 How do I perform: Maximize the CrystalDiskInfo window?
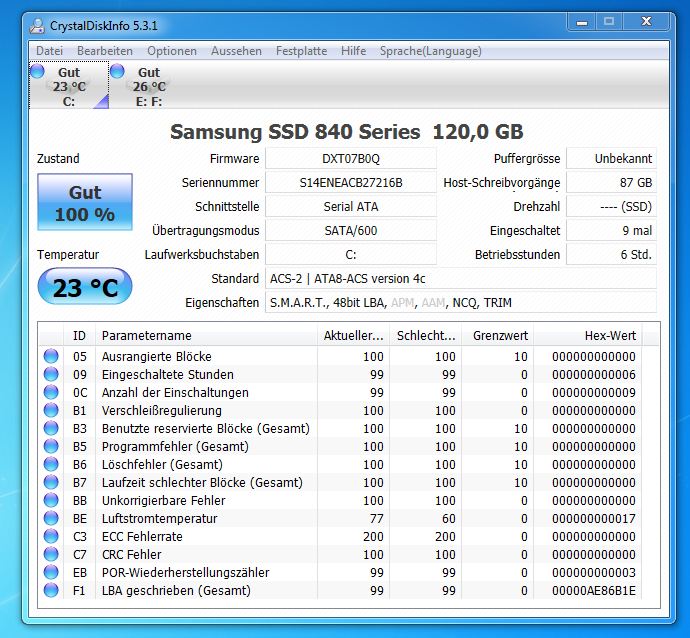[x=609, y=22]
